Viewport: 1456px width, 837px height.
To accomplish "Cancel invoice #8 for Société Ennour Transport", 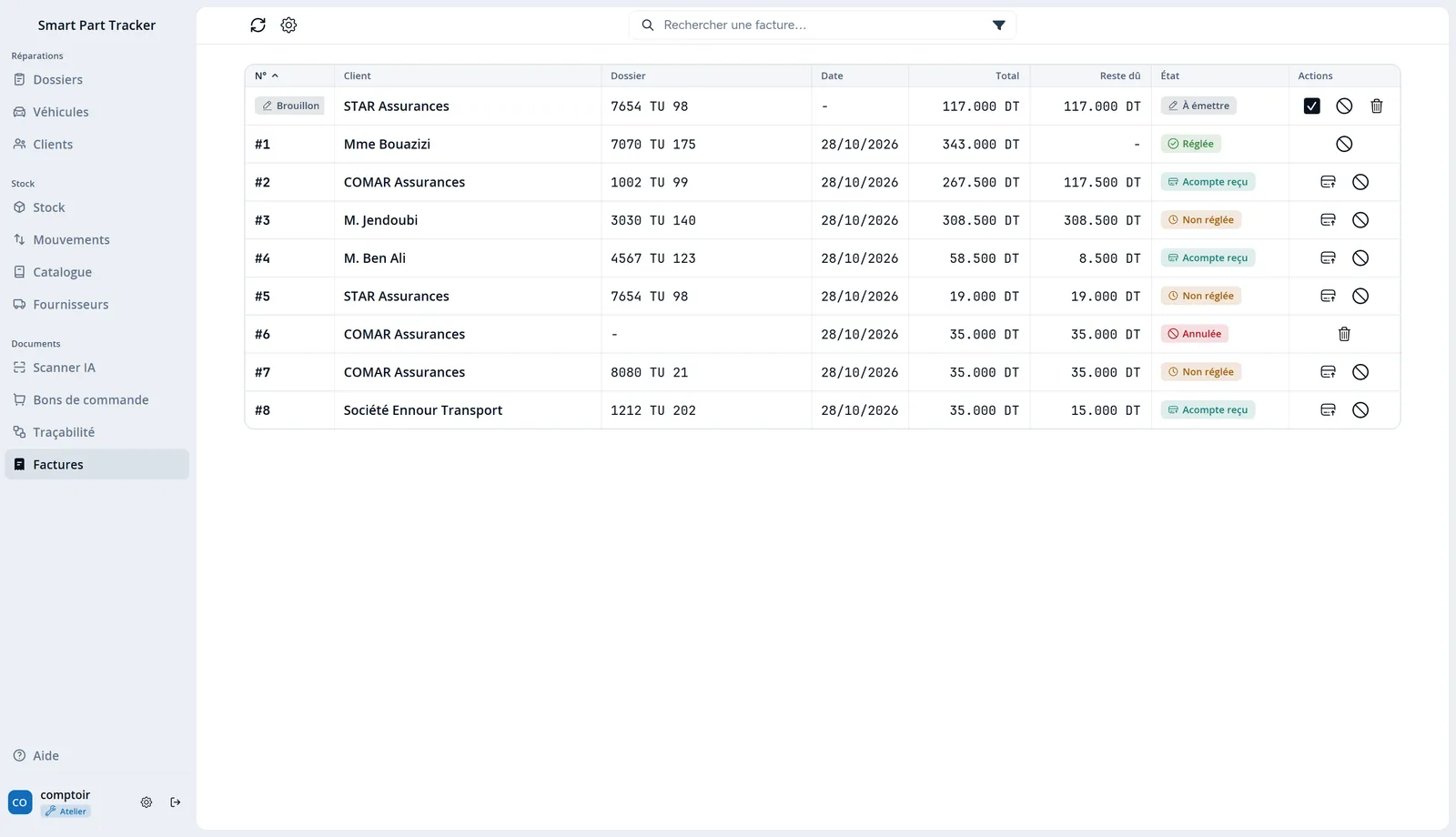I will point(1360,410).
